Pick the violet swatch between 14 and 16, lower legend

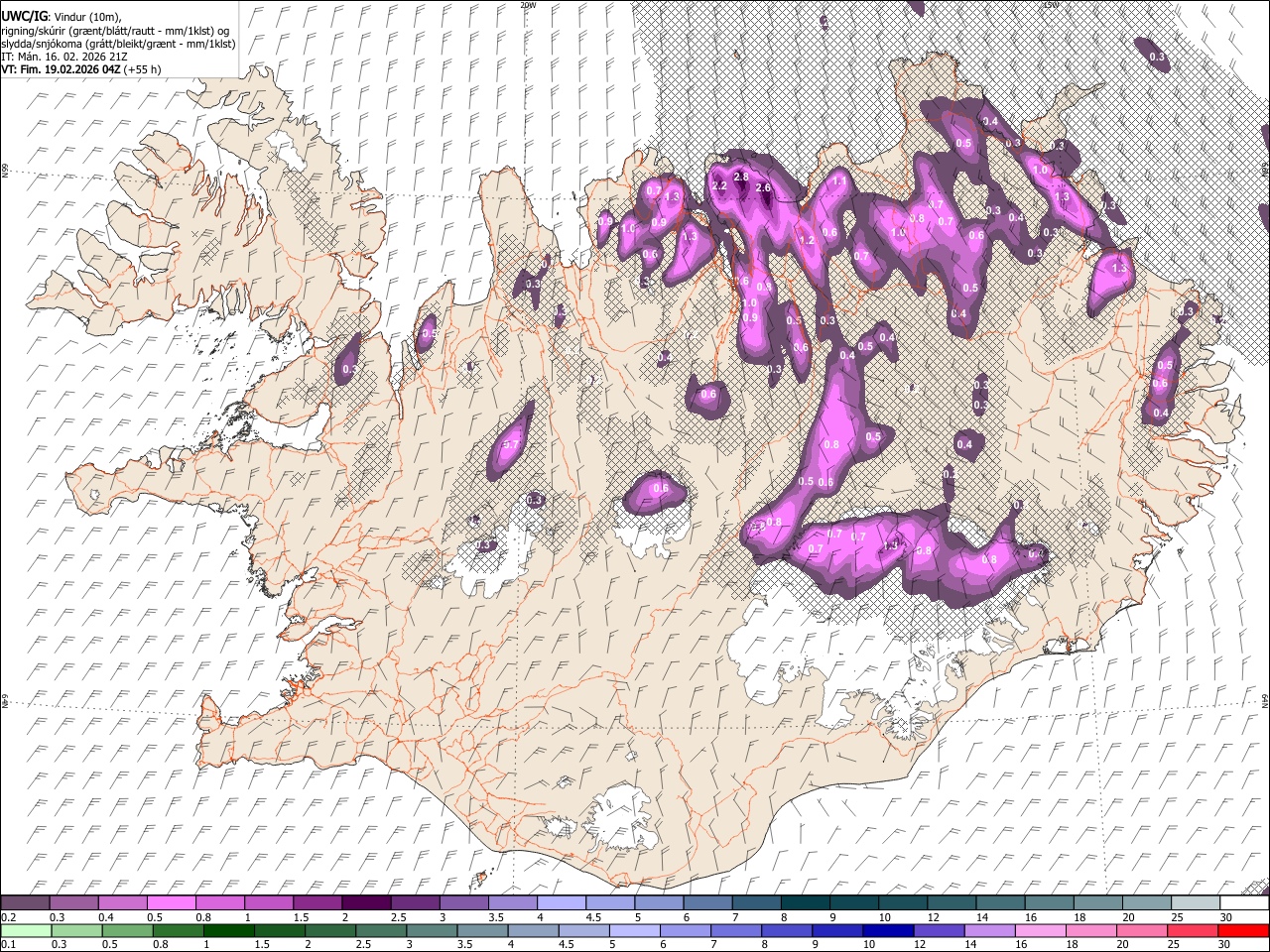click(988, 930)
